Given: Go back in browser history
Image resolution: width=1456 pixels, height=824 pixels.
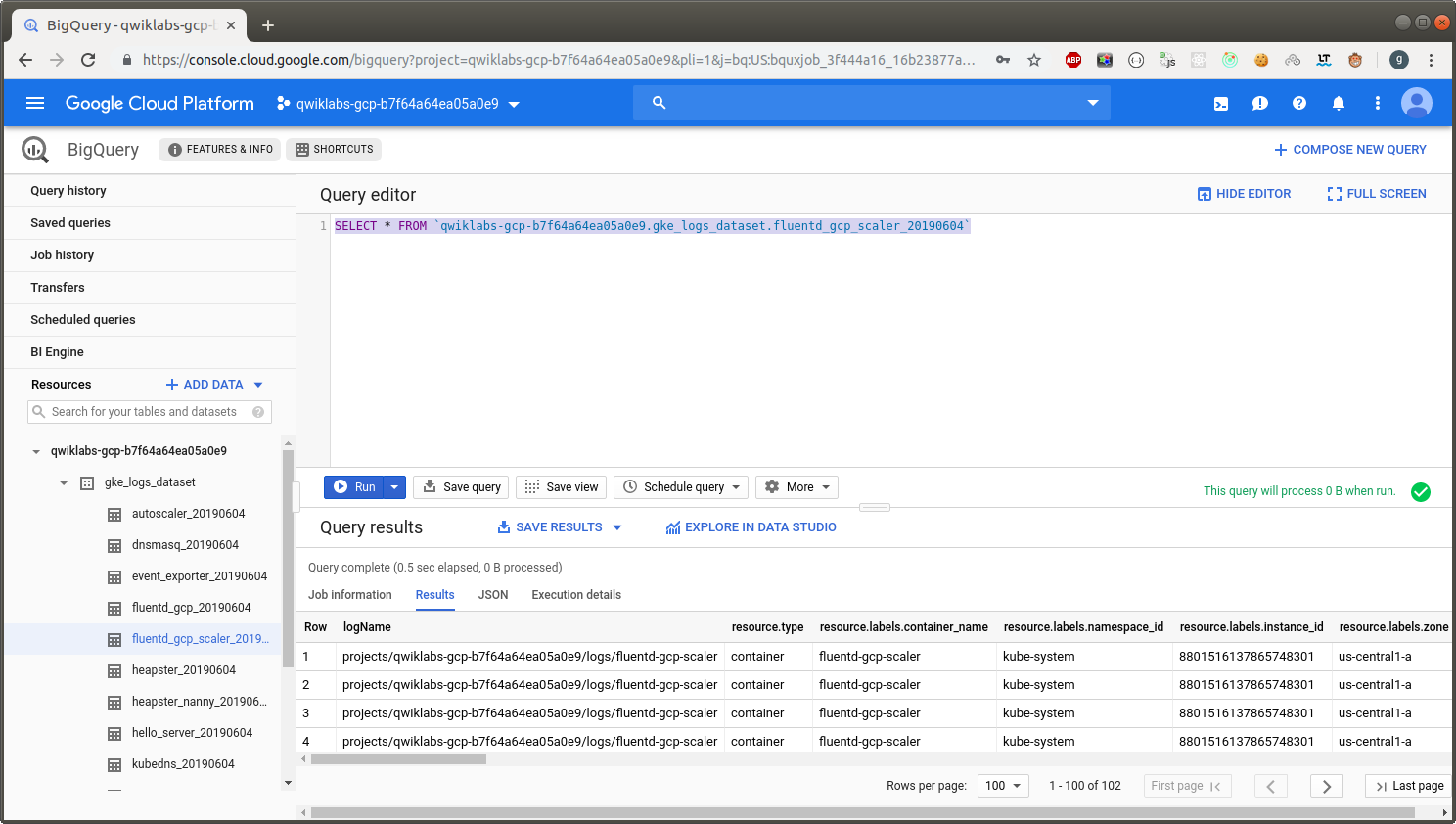Looking at the screenshot, I should click(x=25, y=60).
